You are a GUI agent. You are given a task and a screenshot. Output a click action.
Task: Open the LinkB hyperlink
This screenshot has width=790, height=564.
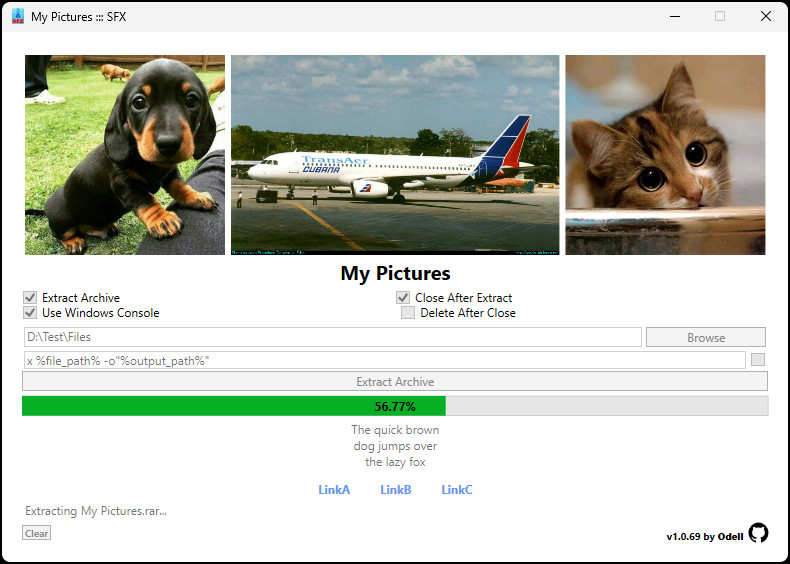click(x=396, y=490)
